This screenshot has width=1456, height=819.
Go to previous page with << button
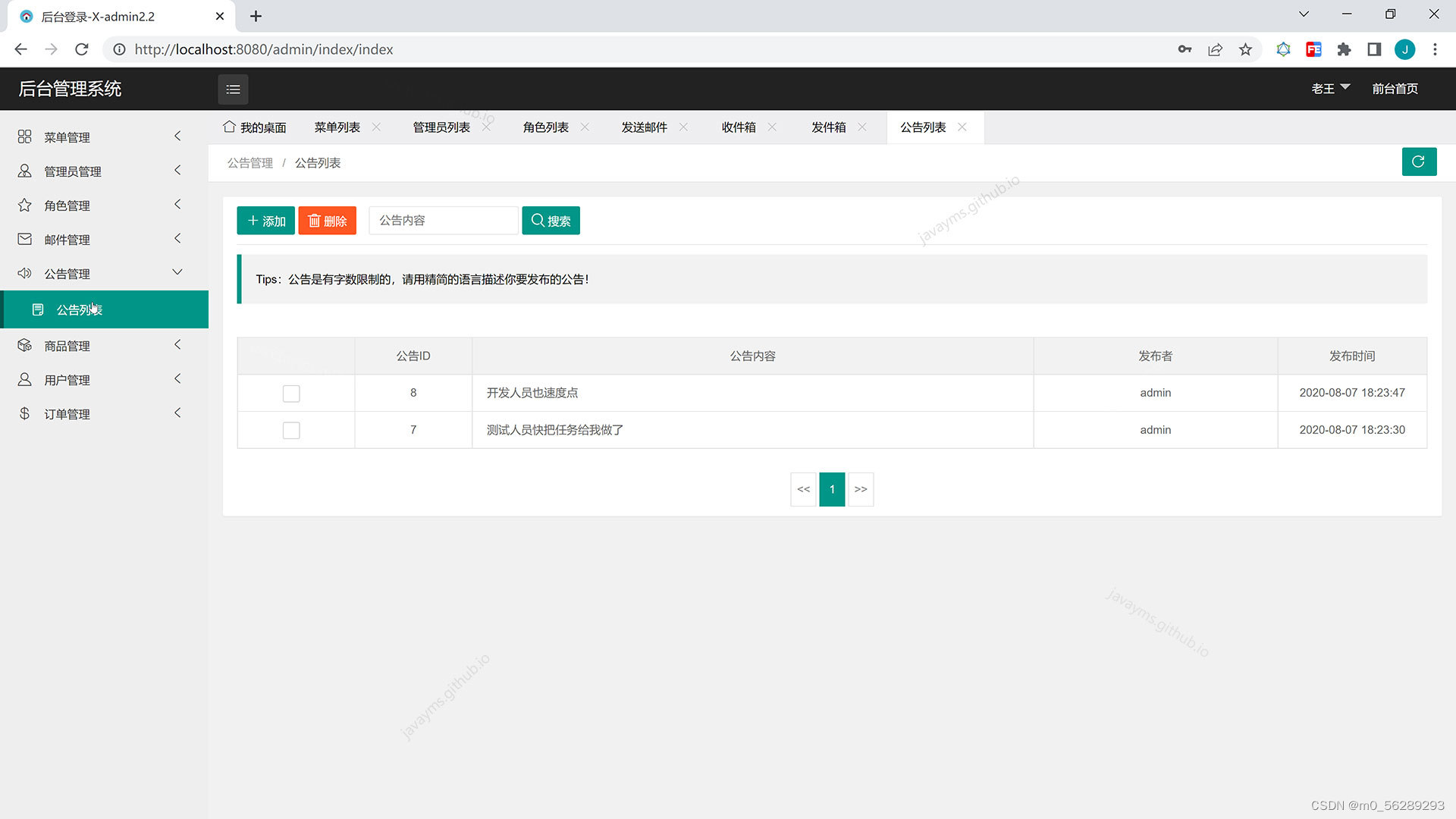click(x=803, y=489)
